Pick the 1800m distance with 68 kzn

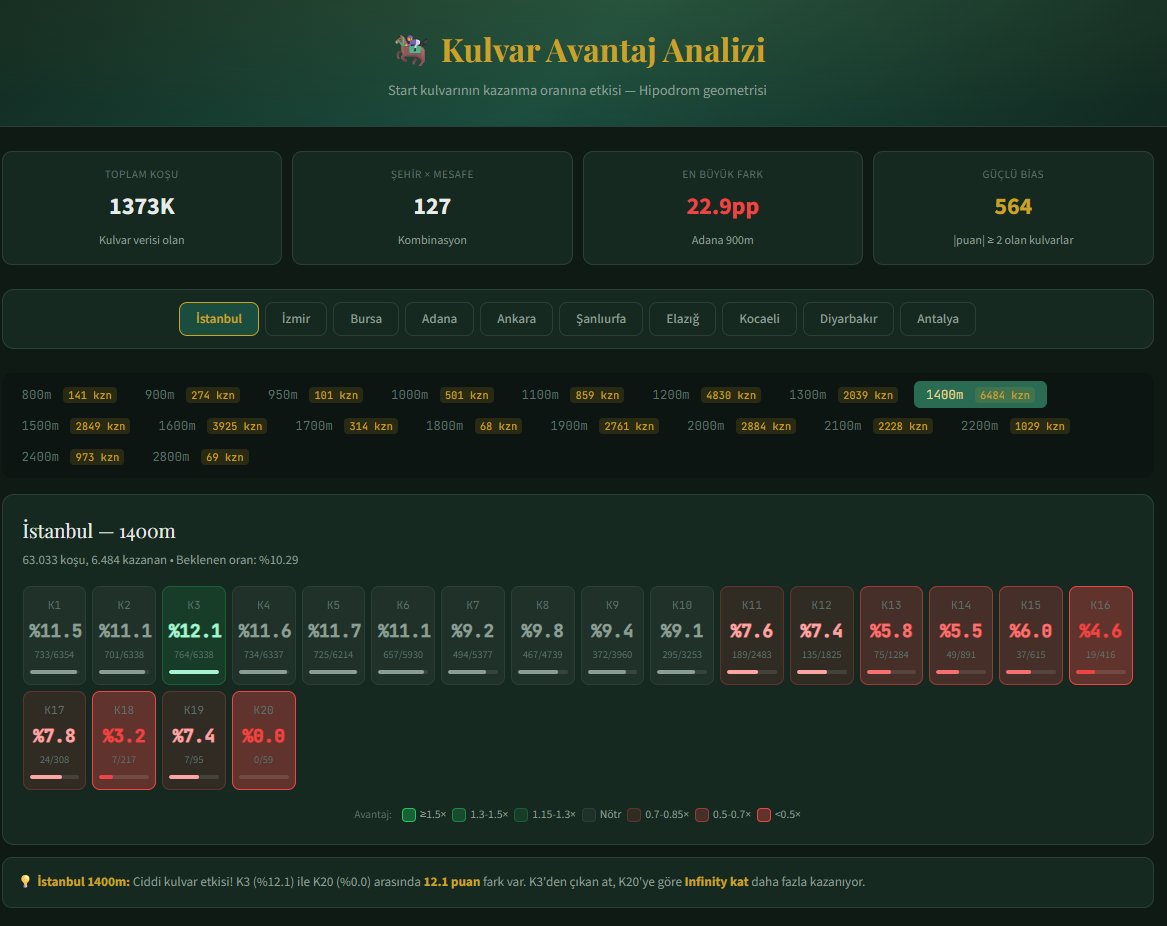[x=473, y=426]
